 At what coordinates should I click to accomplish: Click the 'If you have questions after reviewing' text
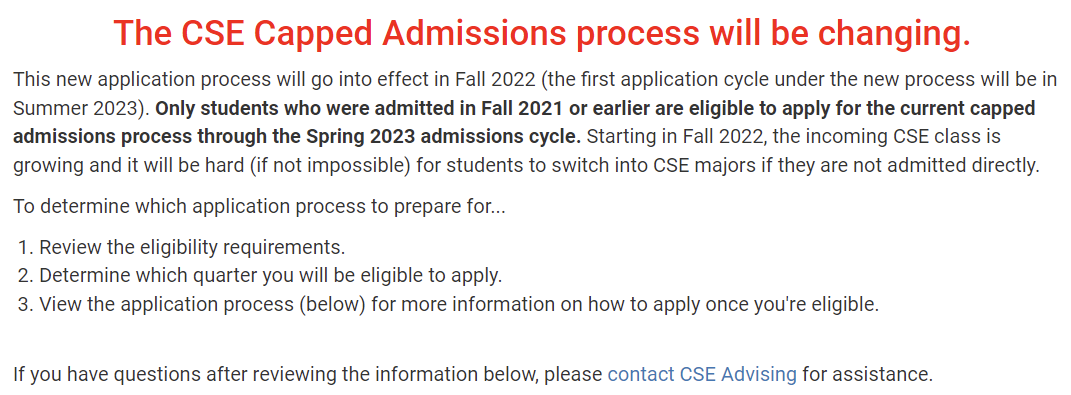tap(307, 374)
